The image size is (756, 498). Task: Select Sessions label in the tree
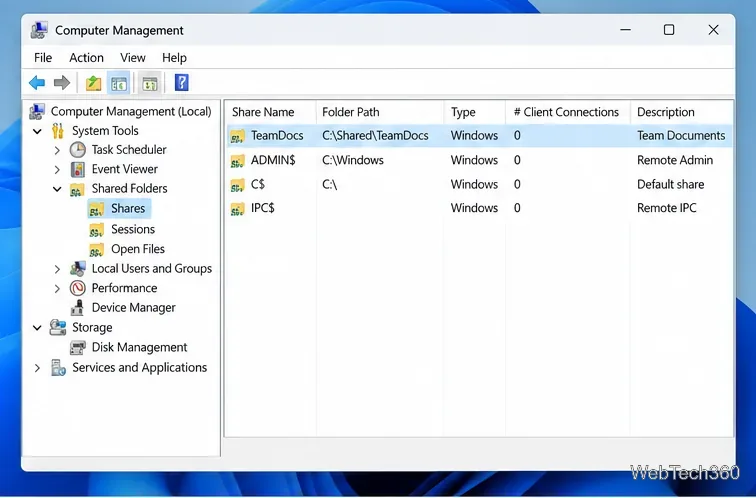[x=133, y=229]
